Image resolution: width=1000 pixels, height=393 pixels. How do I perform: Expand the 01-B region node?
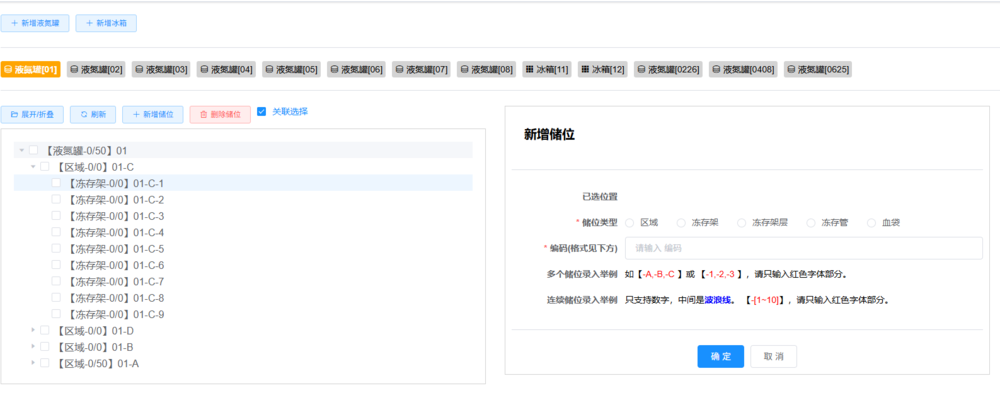(x=33, y=347)
